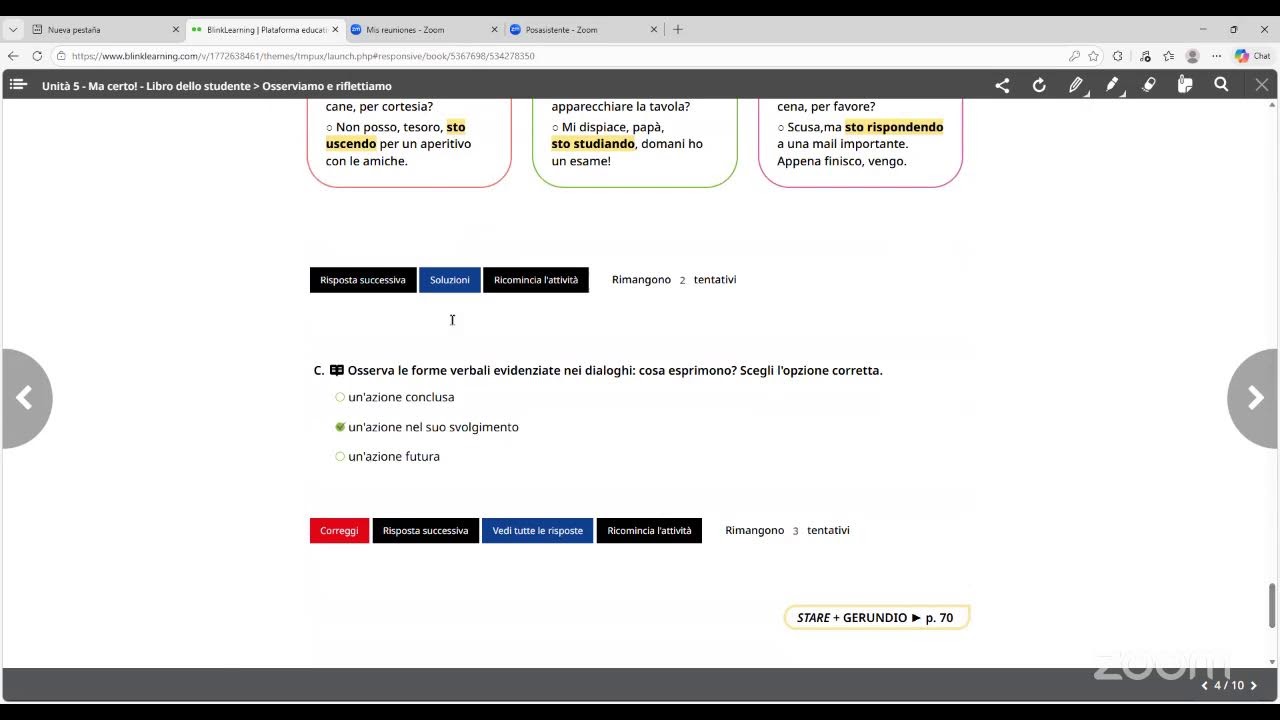This screenshot has width=1280, height=720.
Task: Click the page vertical scrollbar thumb
Action: point(1272,605)
